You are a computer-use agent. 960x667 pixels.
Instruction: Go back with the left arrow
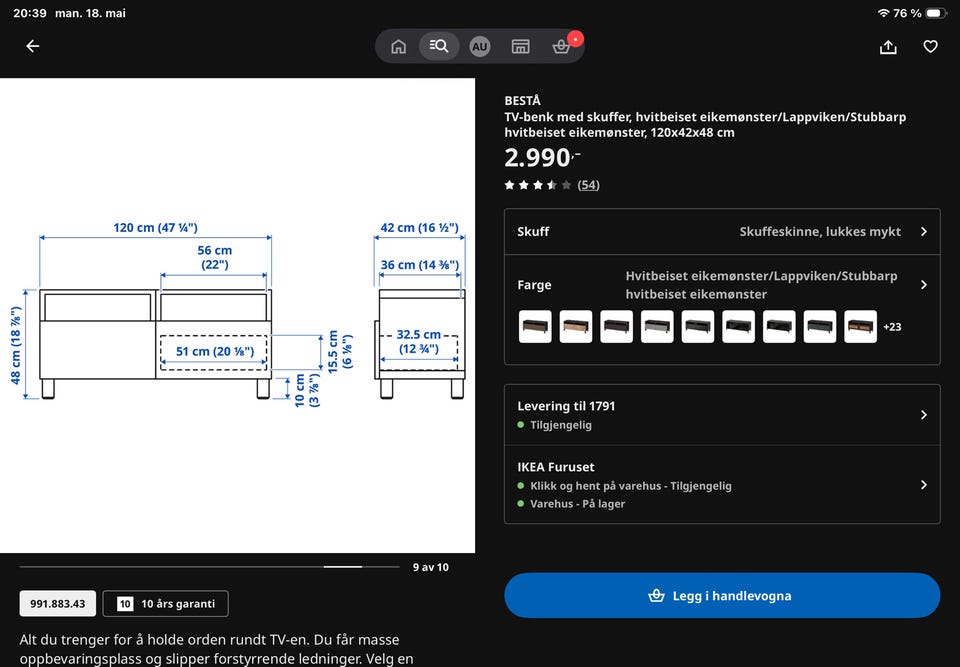tap(32, 46)
